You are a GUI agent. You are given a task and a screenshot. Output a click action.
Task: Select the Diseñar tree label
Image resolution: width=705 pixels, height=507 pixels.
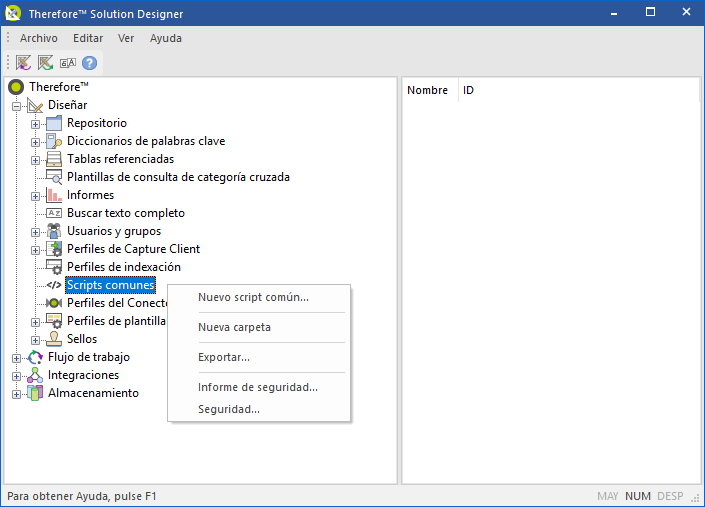coord(67,105)
